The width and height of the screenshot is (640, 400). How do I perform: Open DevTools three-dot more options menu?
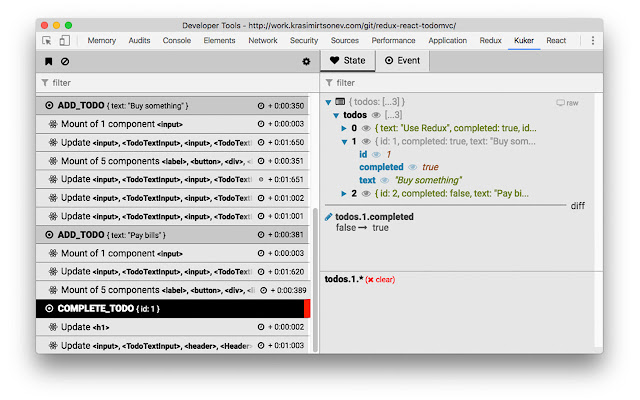592,41
